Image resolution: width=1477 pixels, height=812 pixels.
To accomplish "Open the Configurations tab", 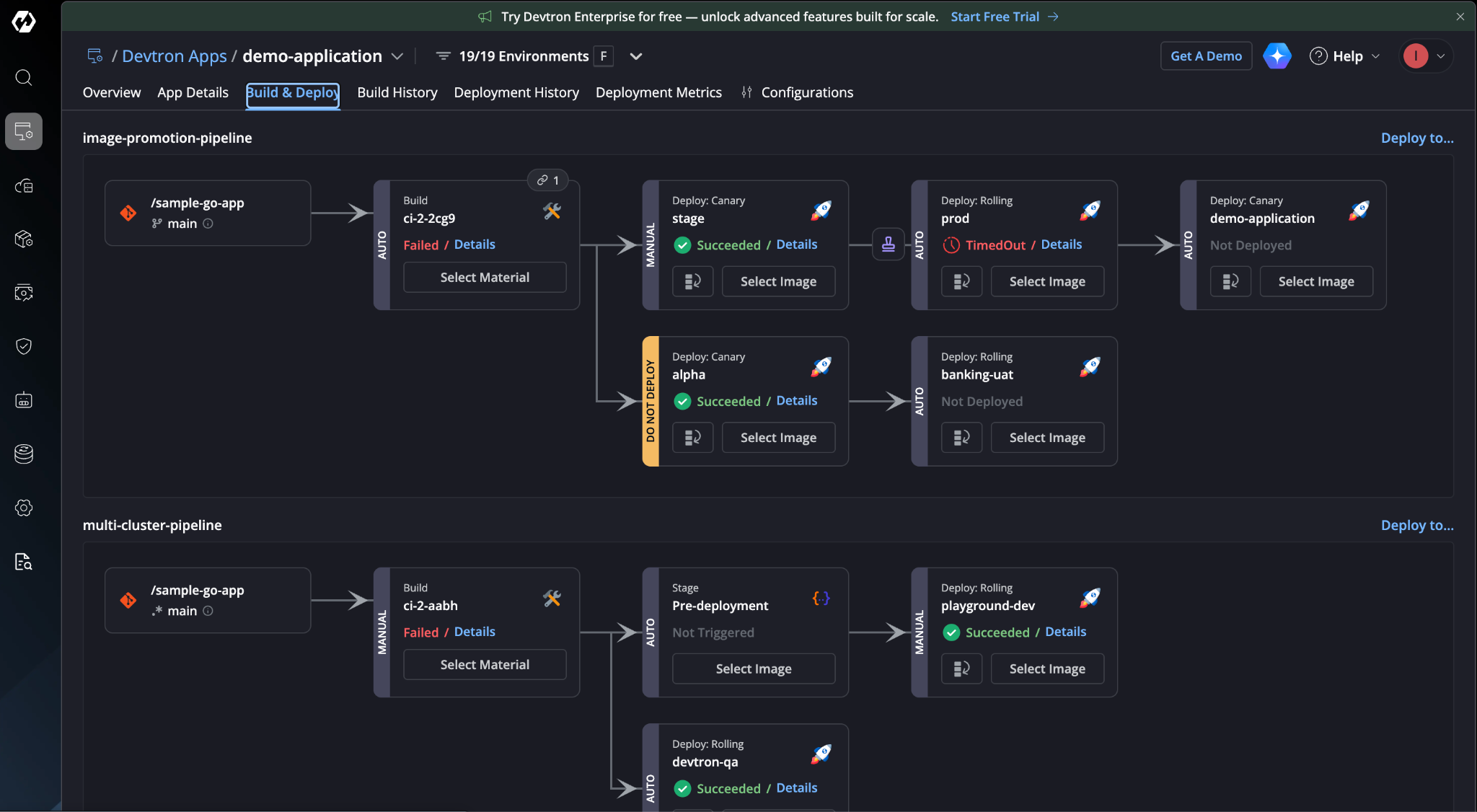I will coord(797,92).
